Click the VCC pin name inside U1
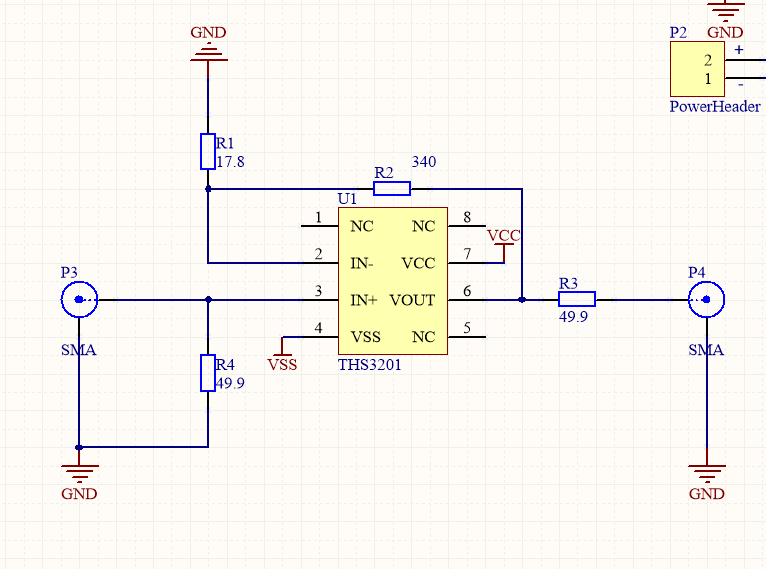Screen dimensions: 766x569 pos(418,263)
